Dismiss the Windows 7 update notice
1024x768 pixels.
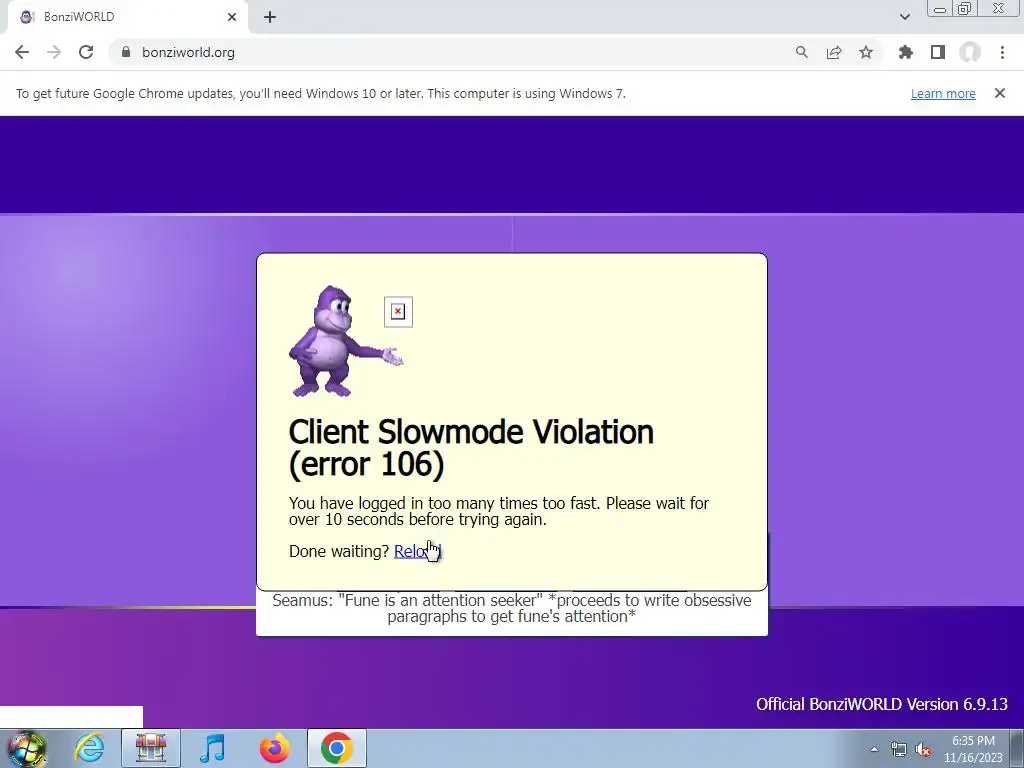click(x=999, y=93)
